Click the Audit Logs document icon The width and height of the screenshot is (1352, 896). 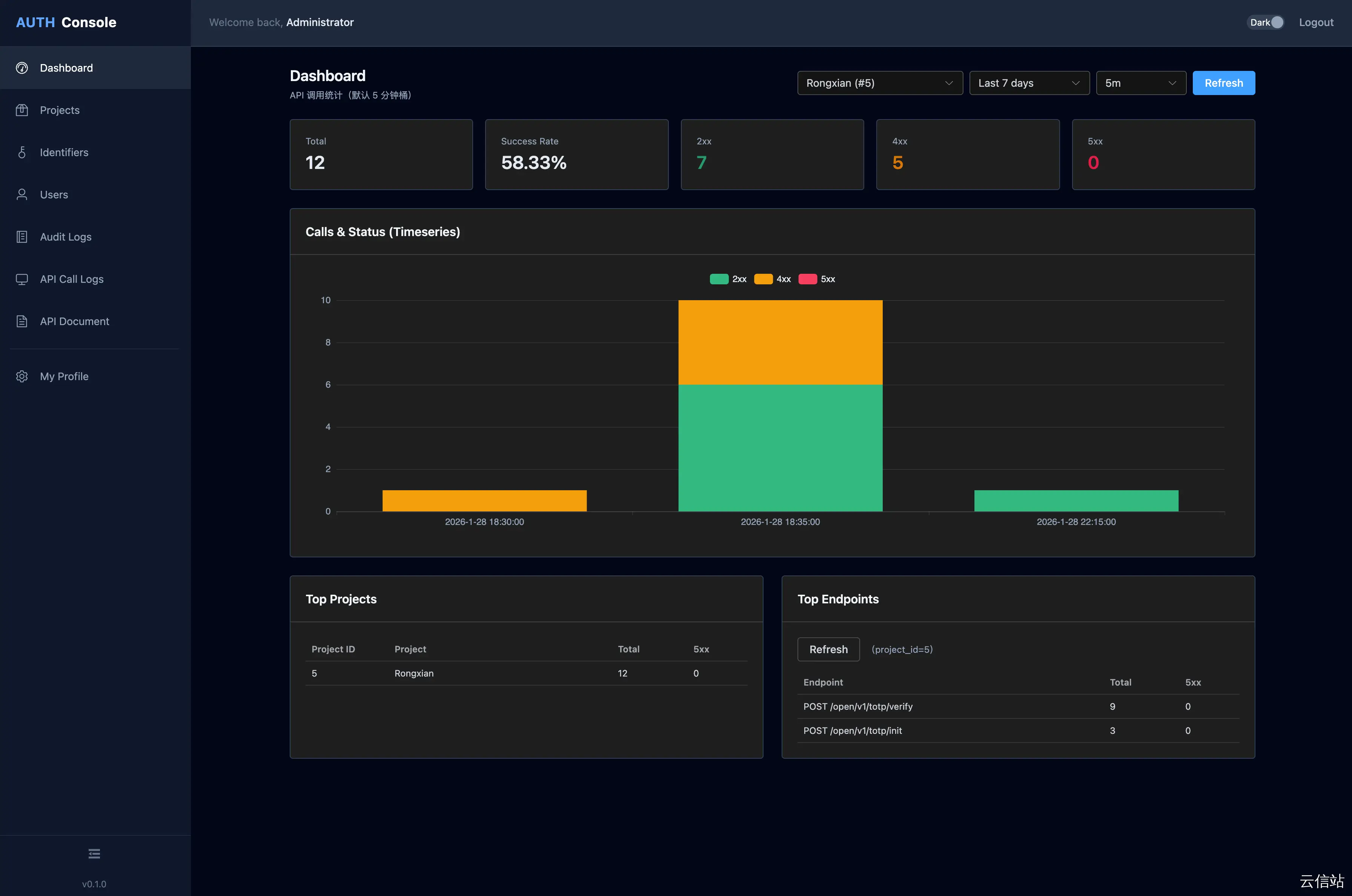(x=22, y=237)
